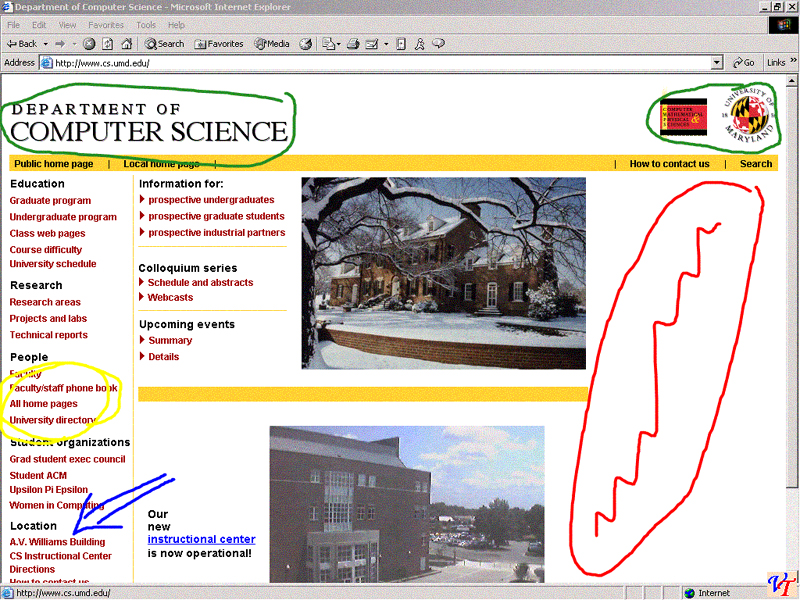The height and width of the screenshot is (600, 800).
Task: Open the Favorites menu in the menu bar
Action: tap(106, 25)
